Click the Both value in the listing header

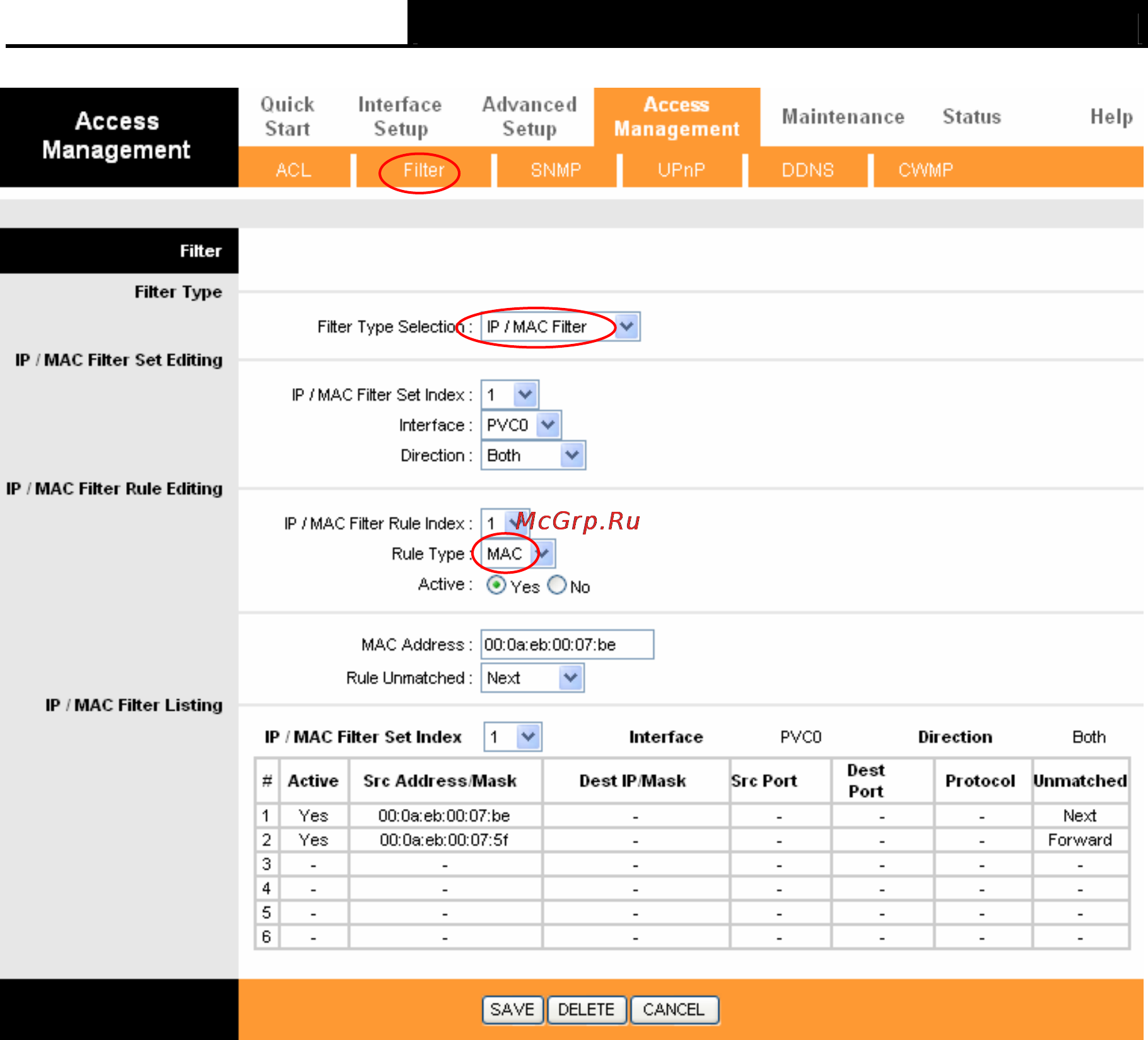[1089, 737]
